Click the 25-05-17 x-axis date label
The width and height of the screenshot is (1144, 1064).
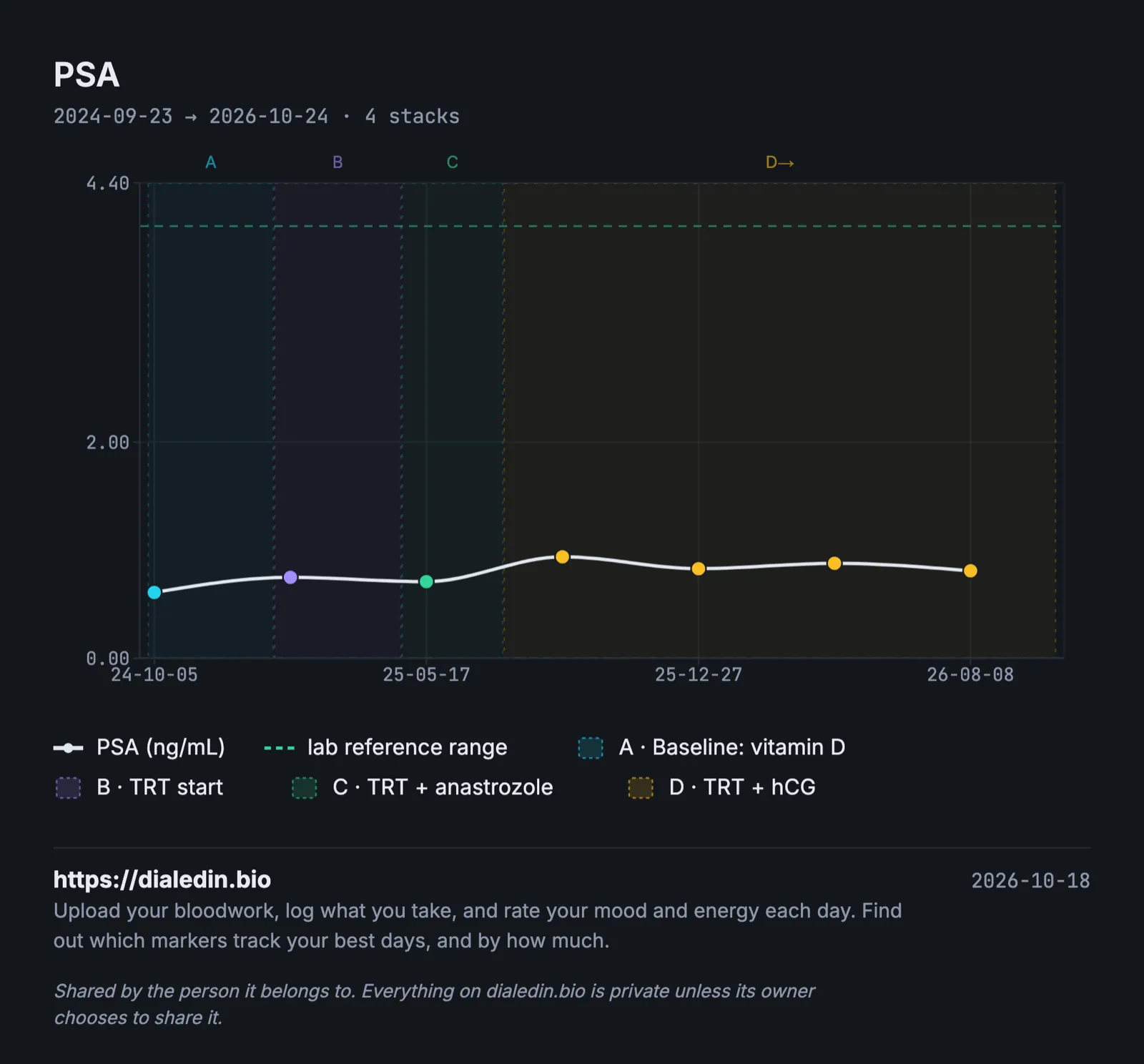[x=426, y=675]
